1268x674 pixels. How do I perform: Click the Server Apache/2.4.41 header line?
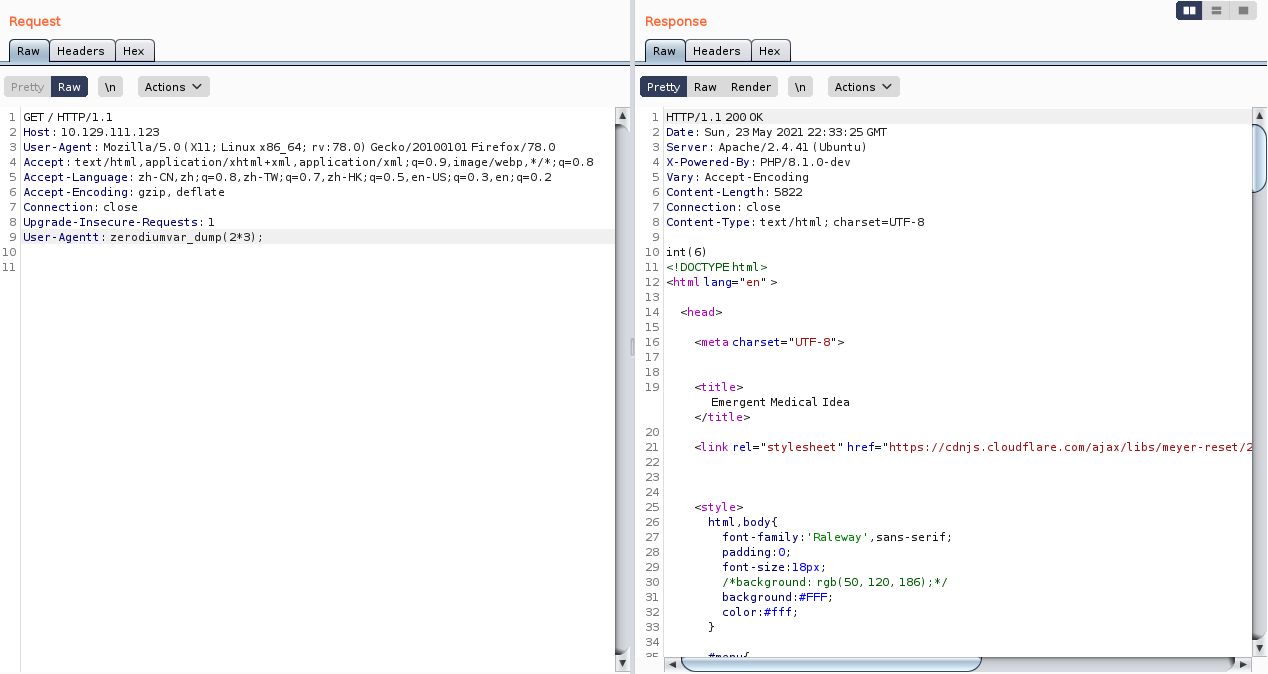click(766, 147)
